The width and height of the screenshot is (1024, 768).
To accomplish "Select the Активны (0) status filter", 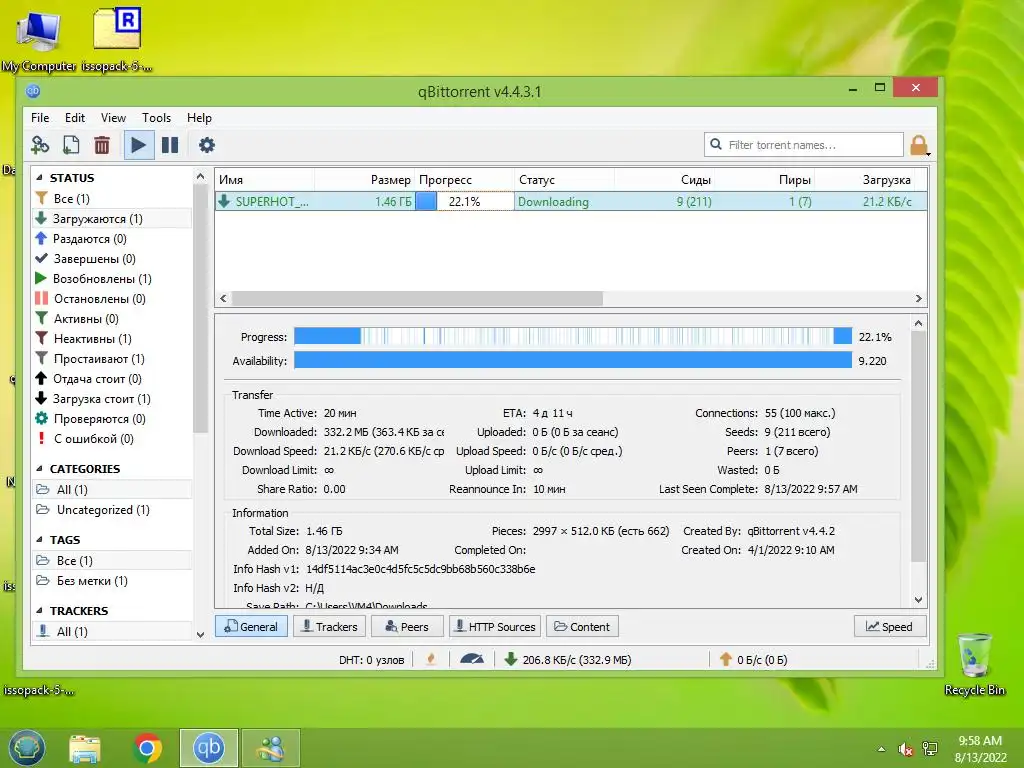I will pos(112,319).
